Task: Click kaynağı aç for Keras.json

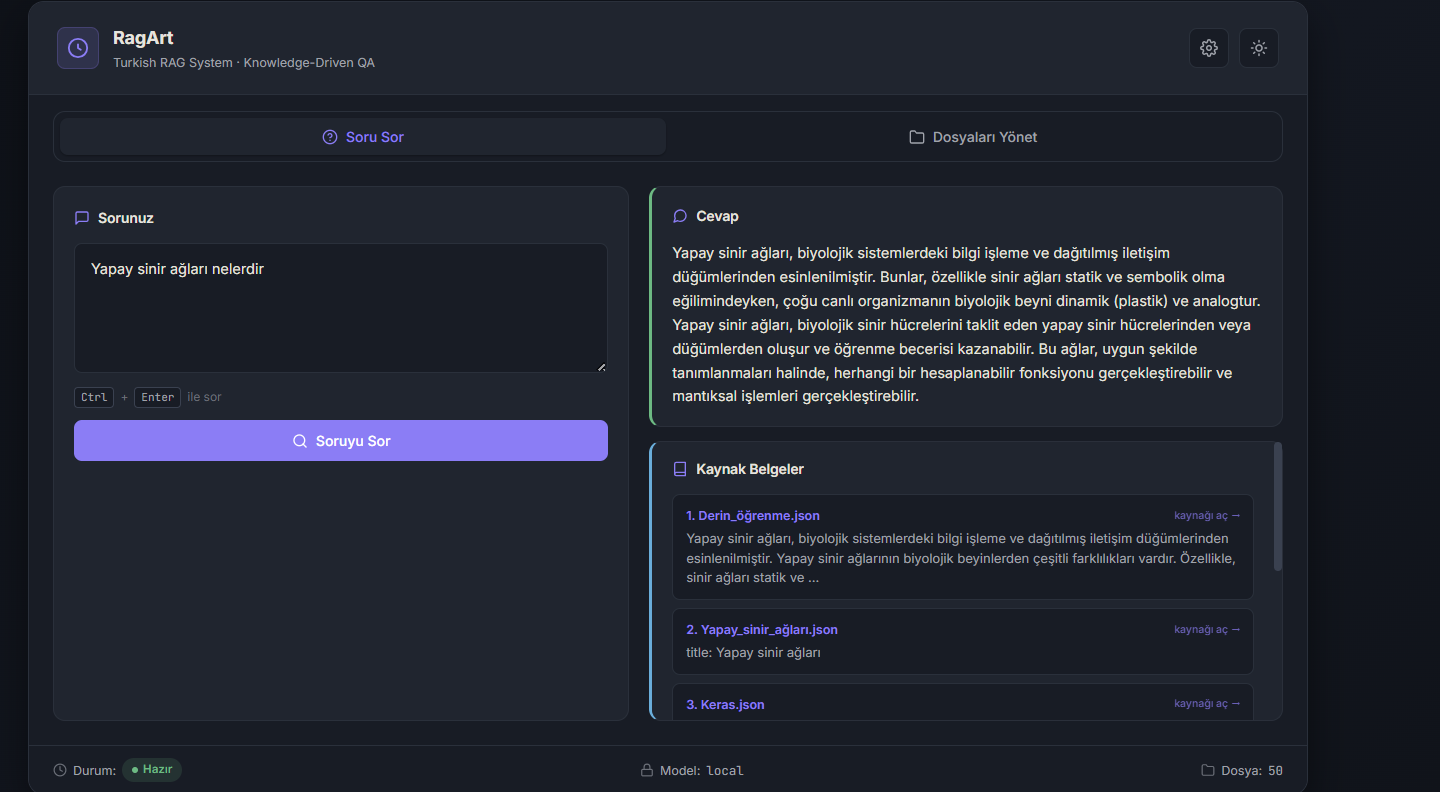Action: [x=1207, y=704]
